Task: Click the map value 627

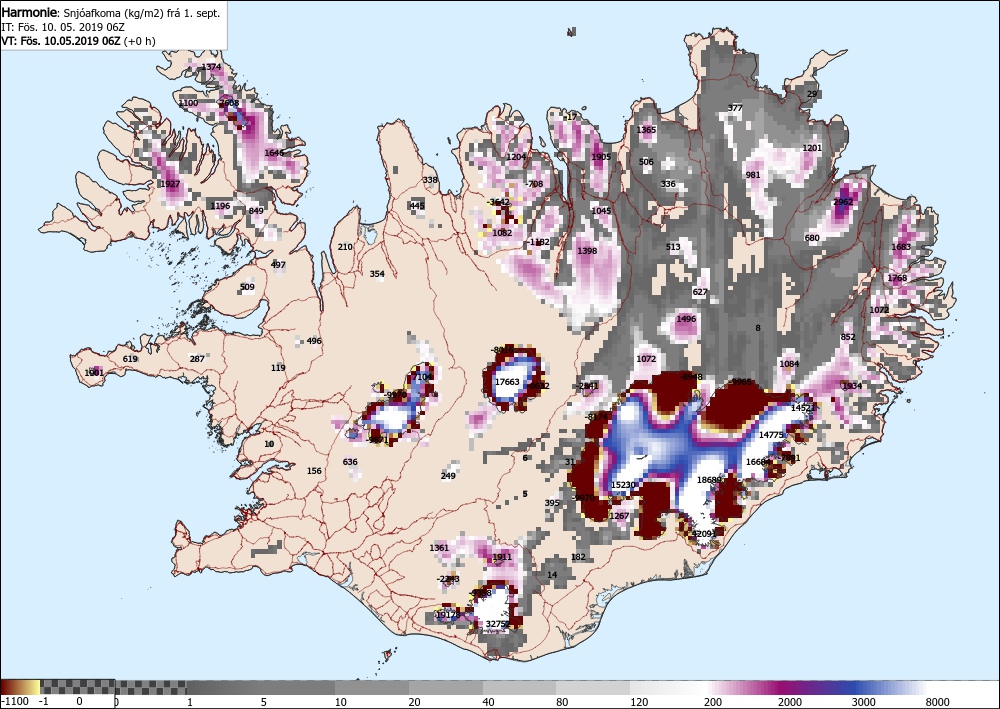Action: (x=700, y=292)
